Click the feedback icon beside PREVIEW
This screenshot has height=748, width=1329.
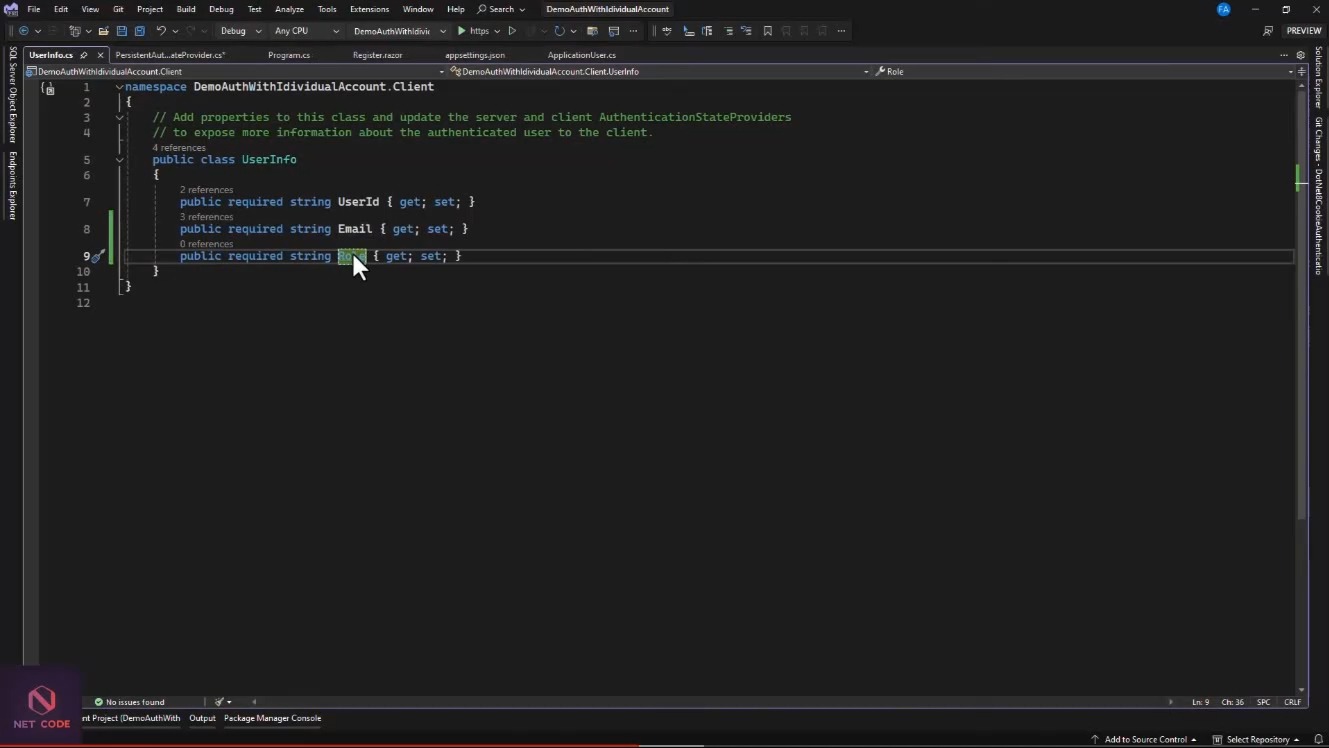point(1268,31)
